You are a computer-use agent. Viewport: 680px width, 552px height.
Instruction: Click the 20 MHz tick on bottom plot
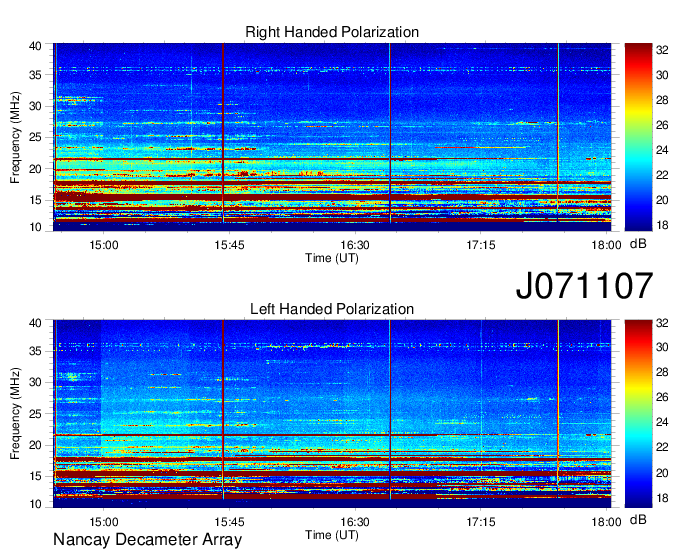(35, 445)
